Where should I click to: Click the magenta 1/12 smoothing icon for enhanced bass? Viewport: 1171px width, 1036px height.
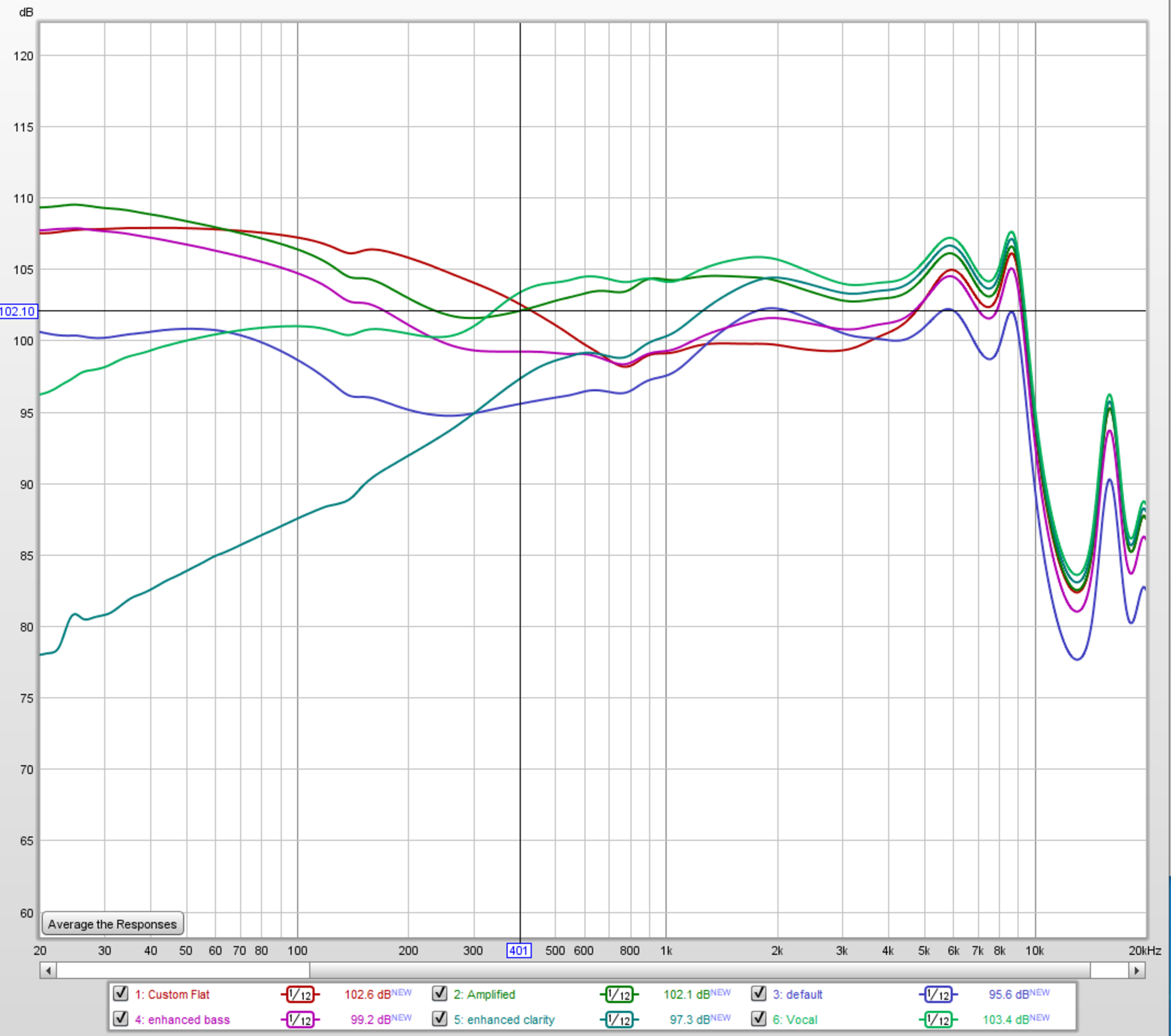[x=300, y=1020]
